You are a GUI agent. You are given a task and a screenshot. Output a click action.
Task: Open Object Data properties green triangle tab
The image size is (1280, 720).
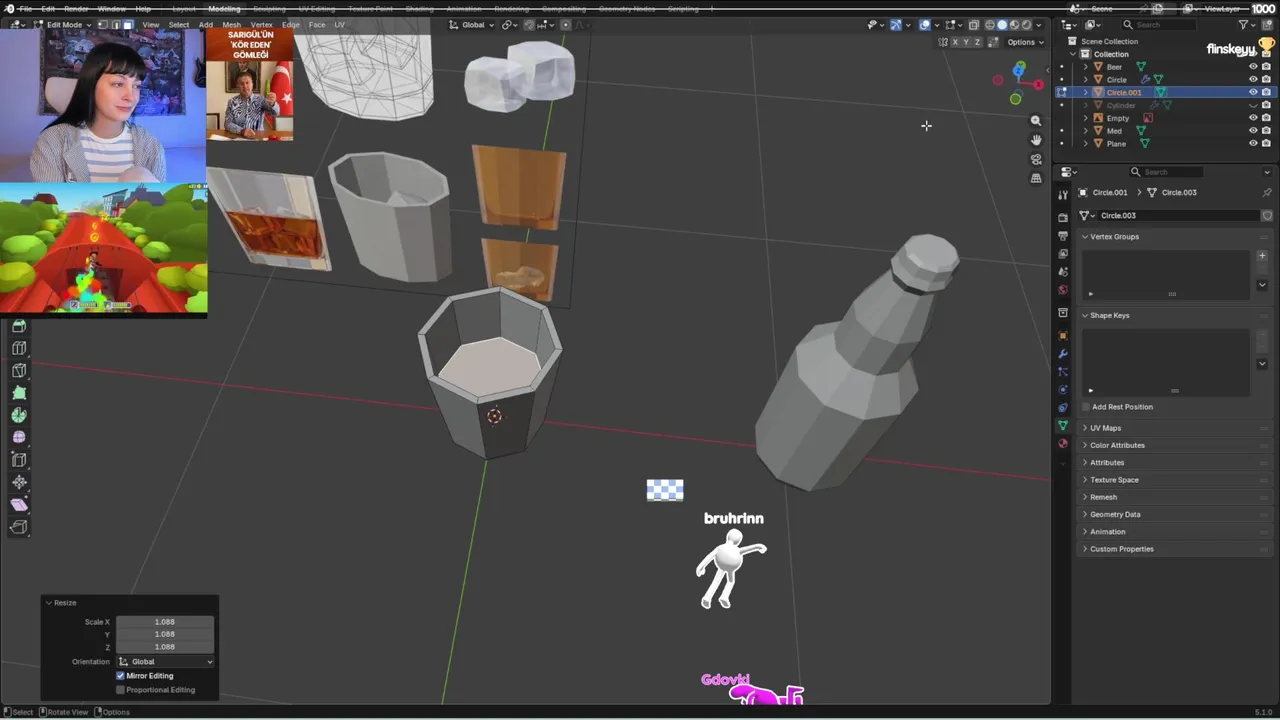point(1063,425)
